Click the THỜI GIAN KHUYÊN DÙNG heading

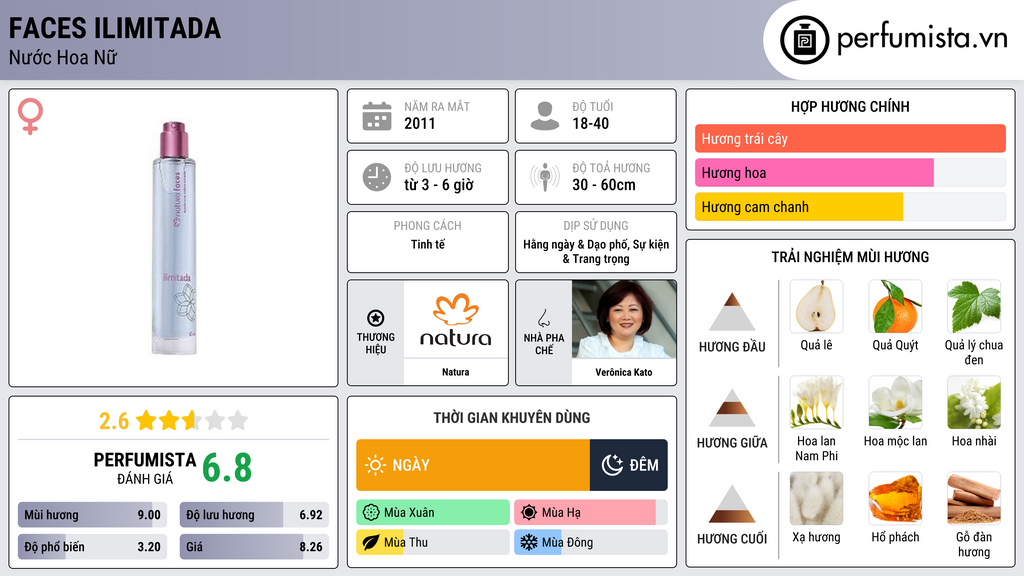coord(512,417)
